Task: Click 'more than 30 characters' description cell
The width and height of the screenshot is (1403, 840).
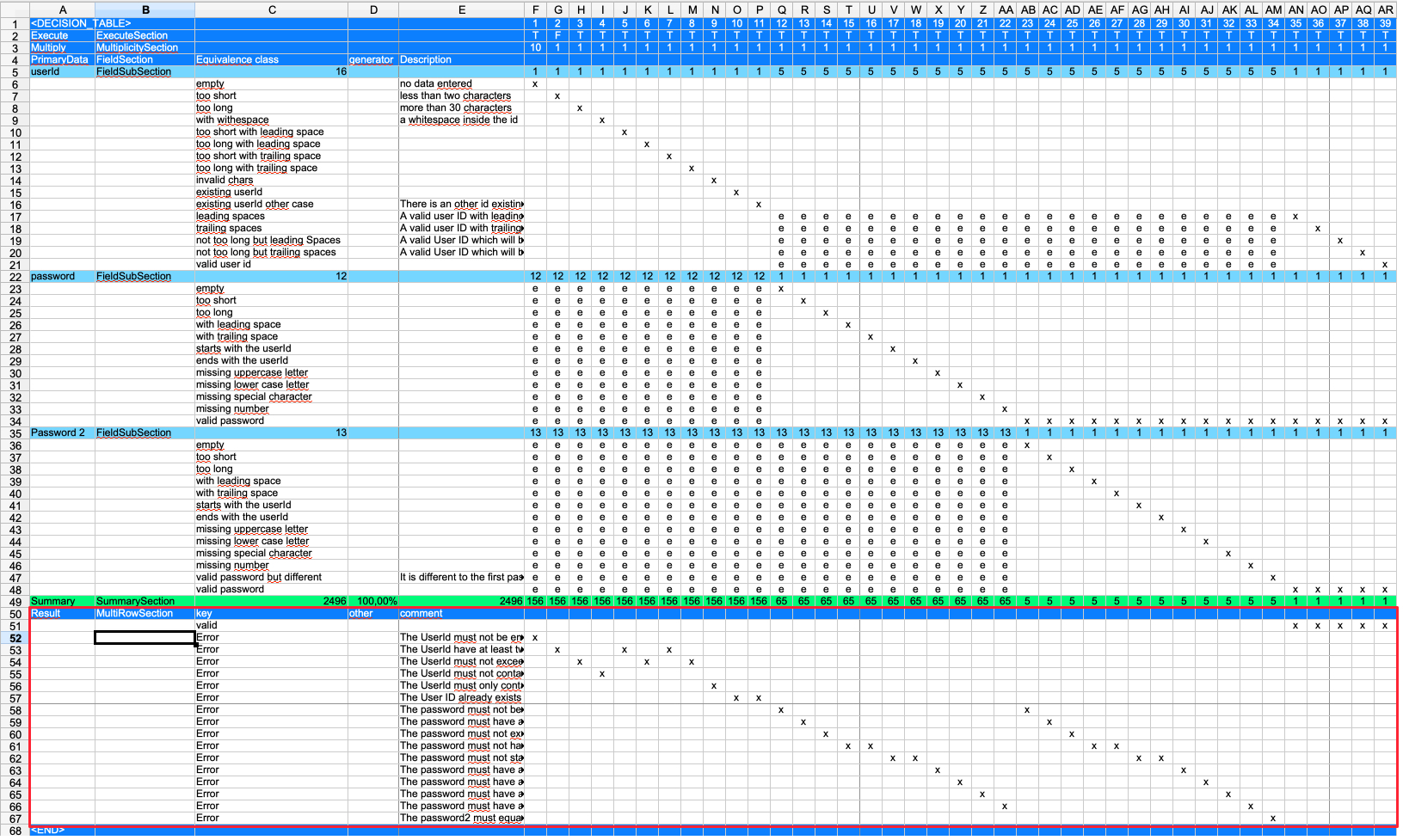Action: click(x=461, y=107)
